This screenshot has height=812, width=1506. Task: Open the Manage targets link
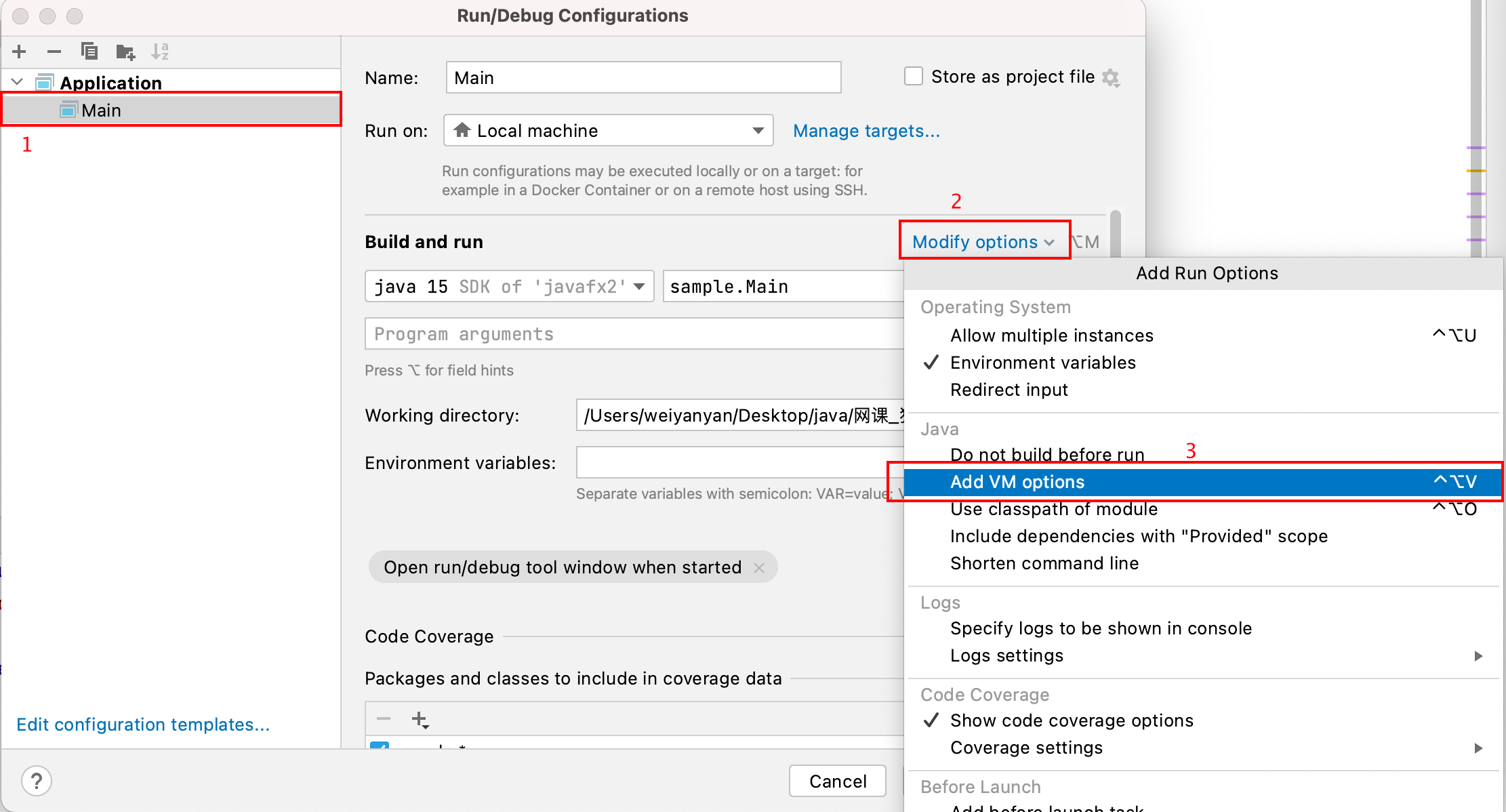866,130
